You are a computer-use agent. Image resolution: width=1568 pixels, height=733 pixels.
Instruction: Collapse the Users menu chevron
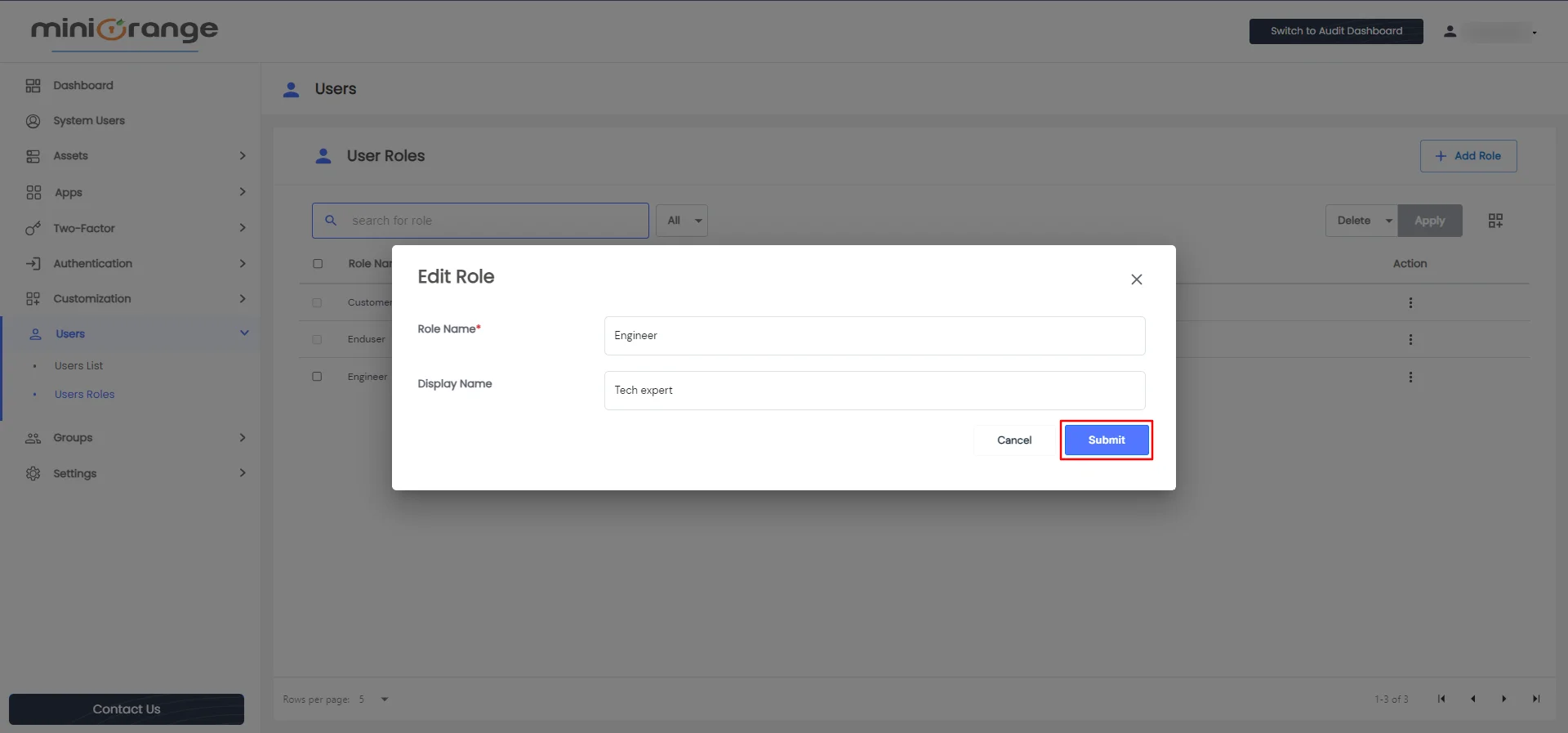[244, 333]
